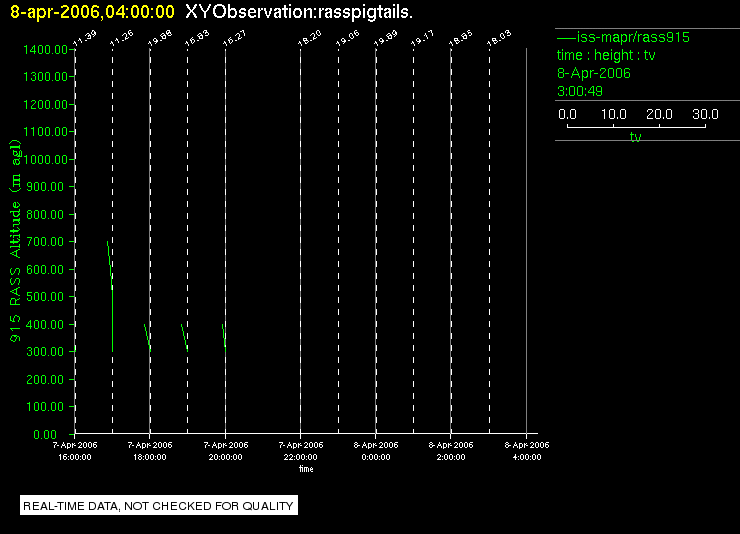Click the '8-Apr-2006 2:00:00' time axis label
The height and width of the screenshot is (534, 740).
451,451
